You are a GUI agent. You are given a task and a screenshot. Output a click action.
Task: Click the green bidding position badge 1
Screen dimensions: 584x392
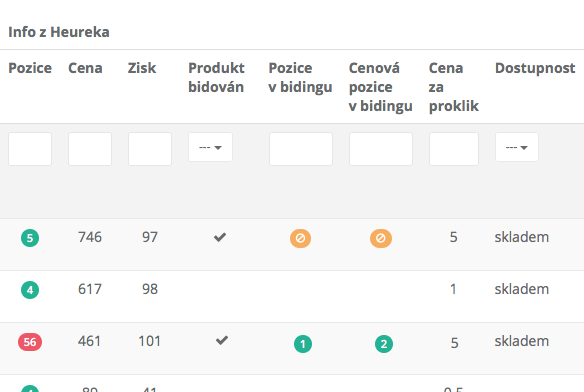coord(303,344)
